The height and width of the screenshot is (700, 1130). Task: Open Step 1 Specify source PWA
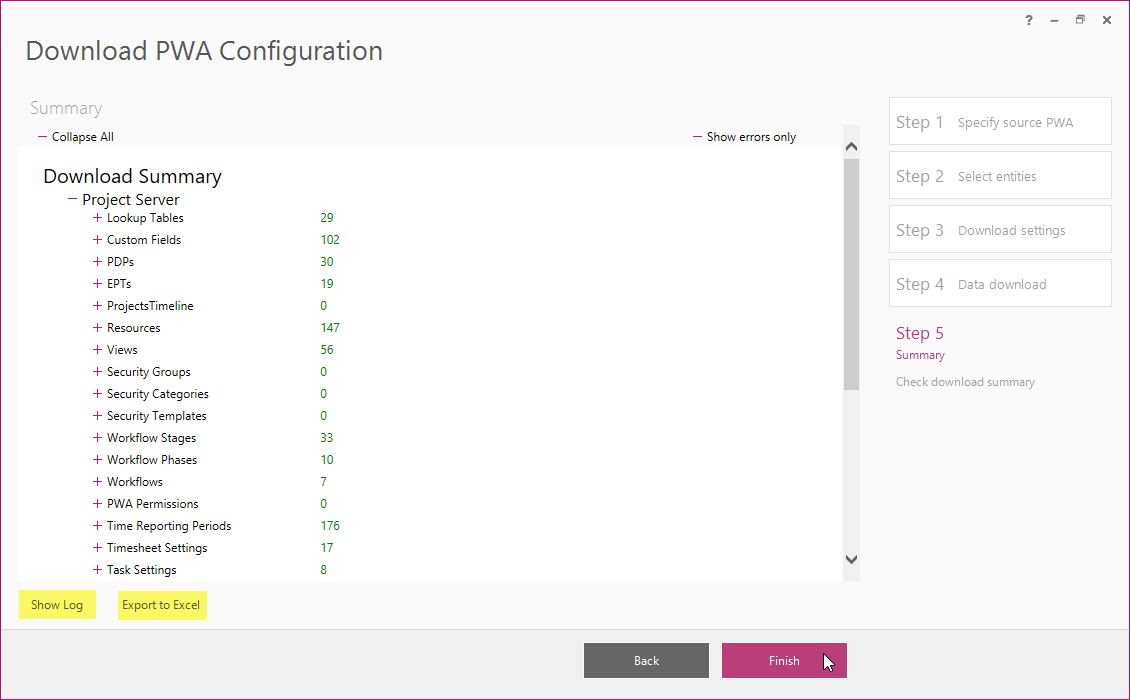click(x=1000, y=121)
